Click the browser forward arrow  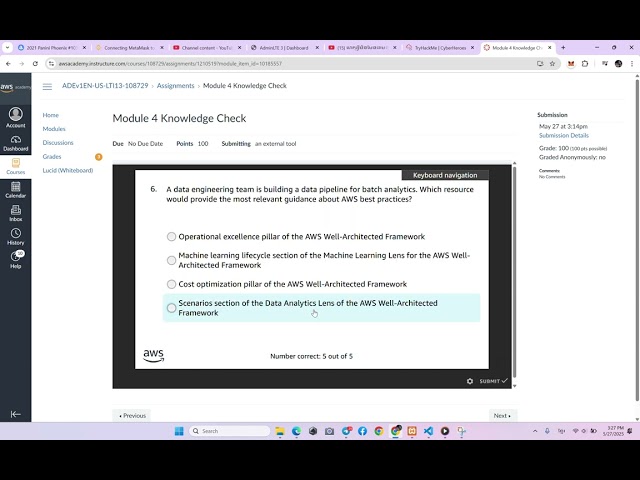point(21,64)
